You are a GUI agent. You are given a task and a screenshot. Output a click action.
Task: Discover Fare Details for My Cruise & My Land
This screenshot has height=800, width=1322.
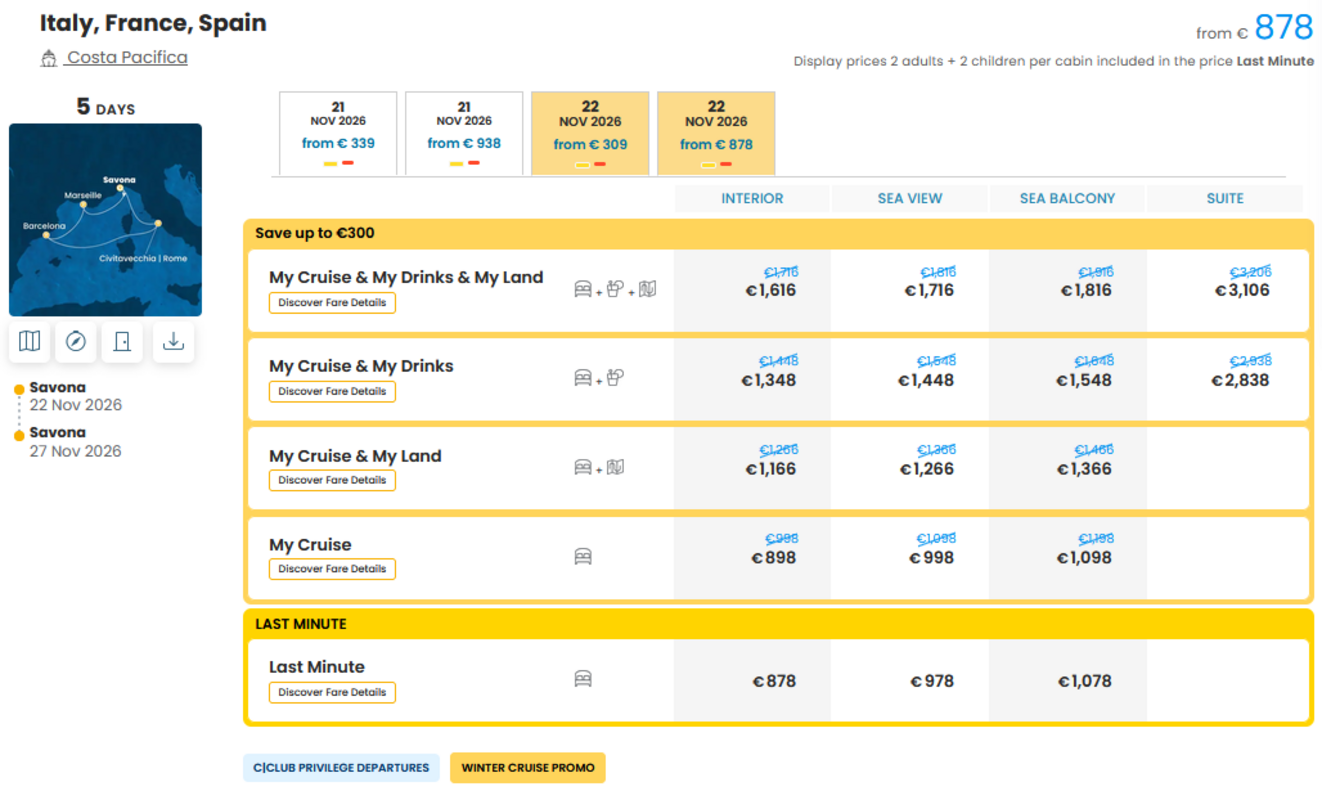click(x=332, y=480)
